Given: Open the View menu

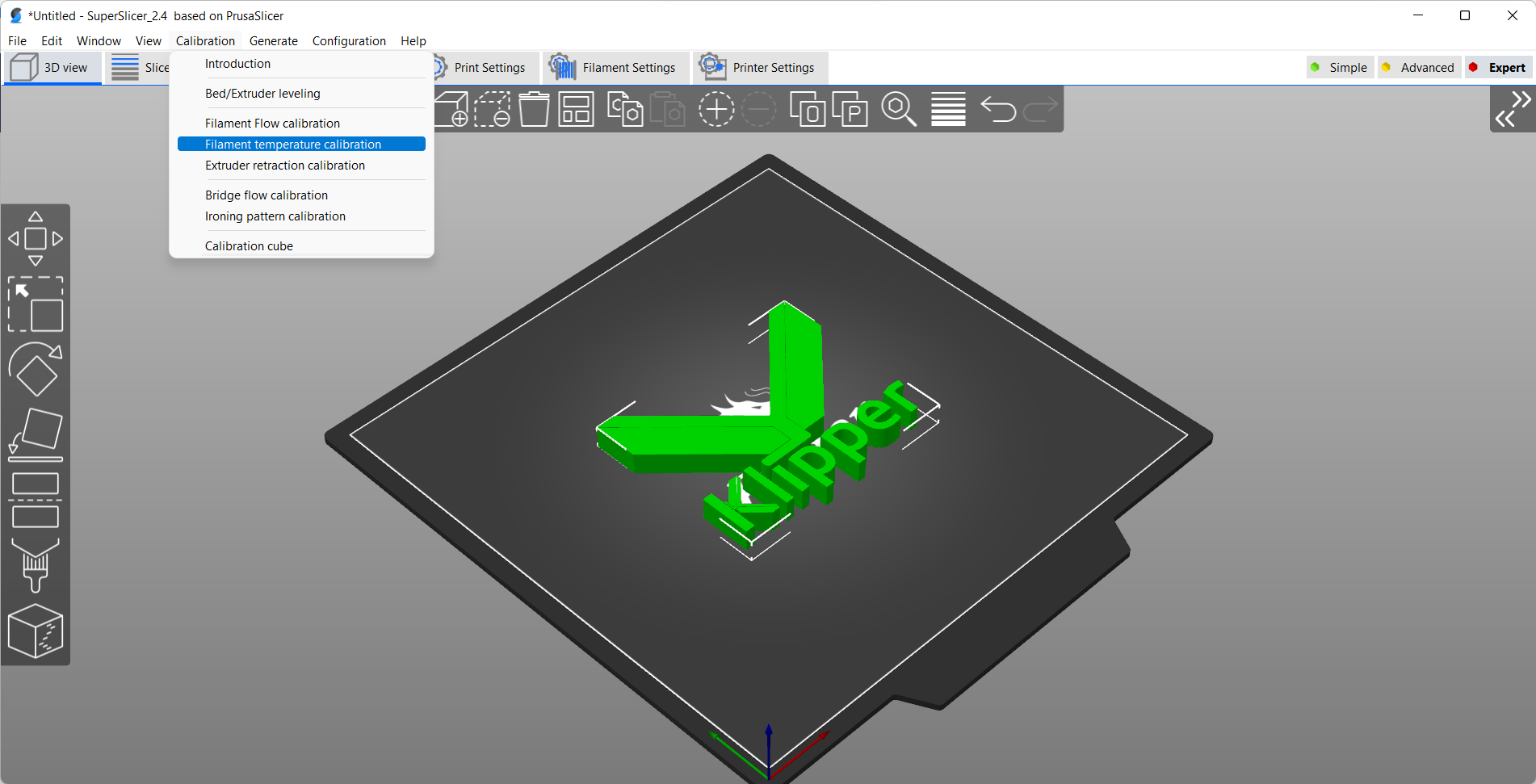Looking at the screenshot, I should (149, 40).
